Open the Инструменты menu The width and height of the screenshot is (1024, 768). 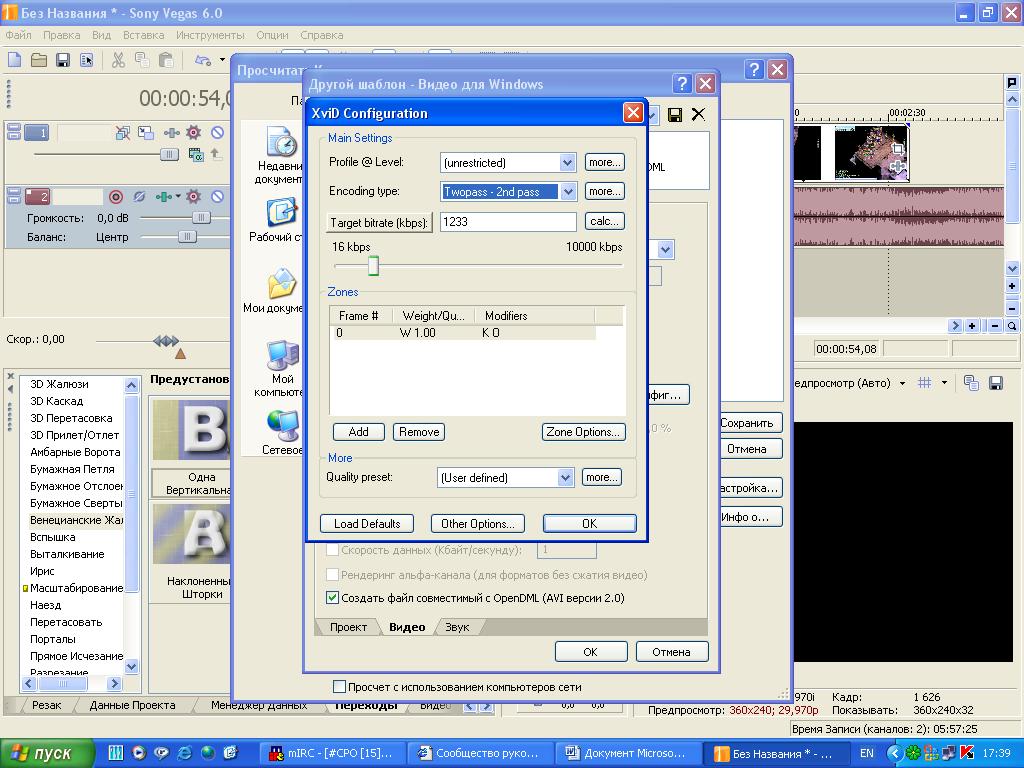[210, 35]
